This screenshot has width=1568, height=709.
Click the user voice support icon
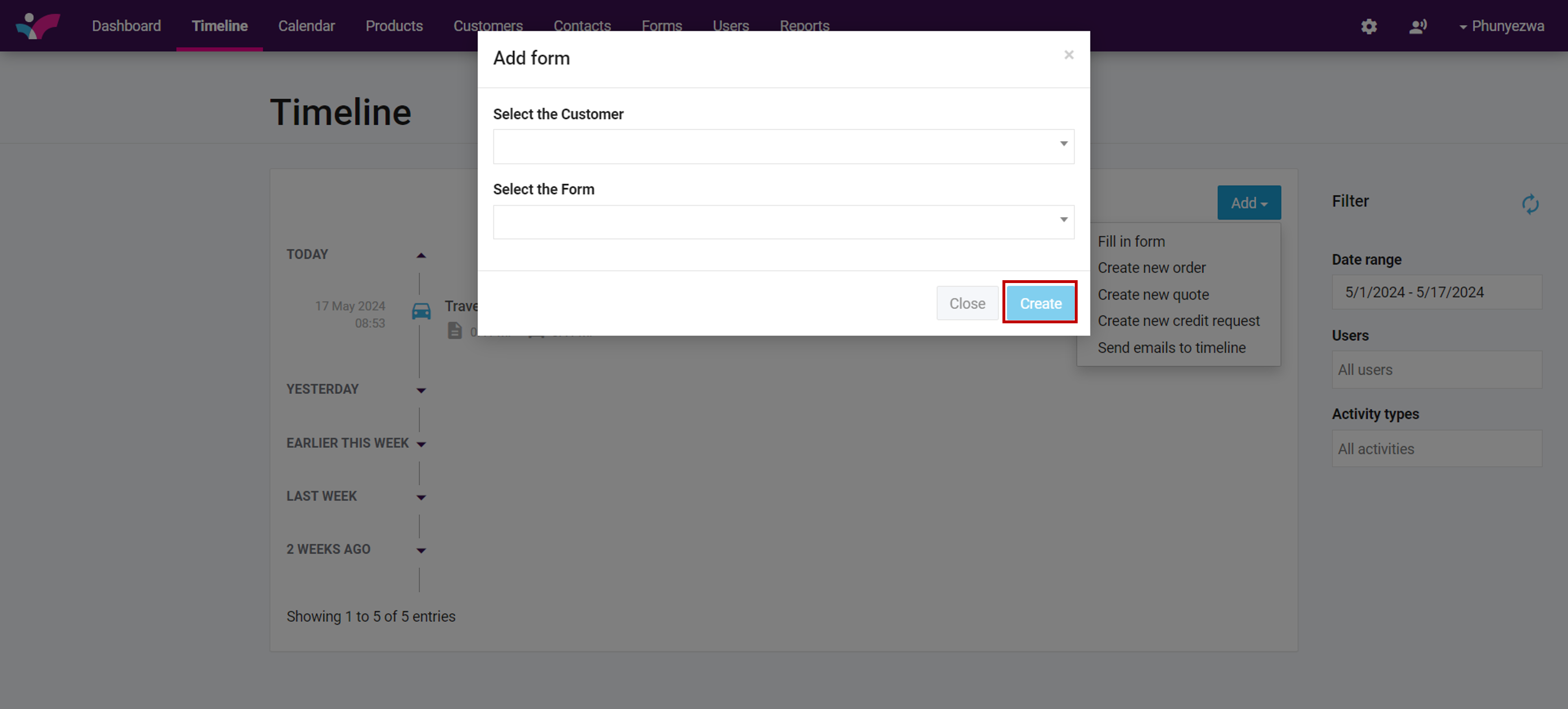[x=1418, y=26]
